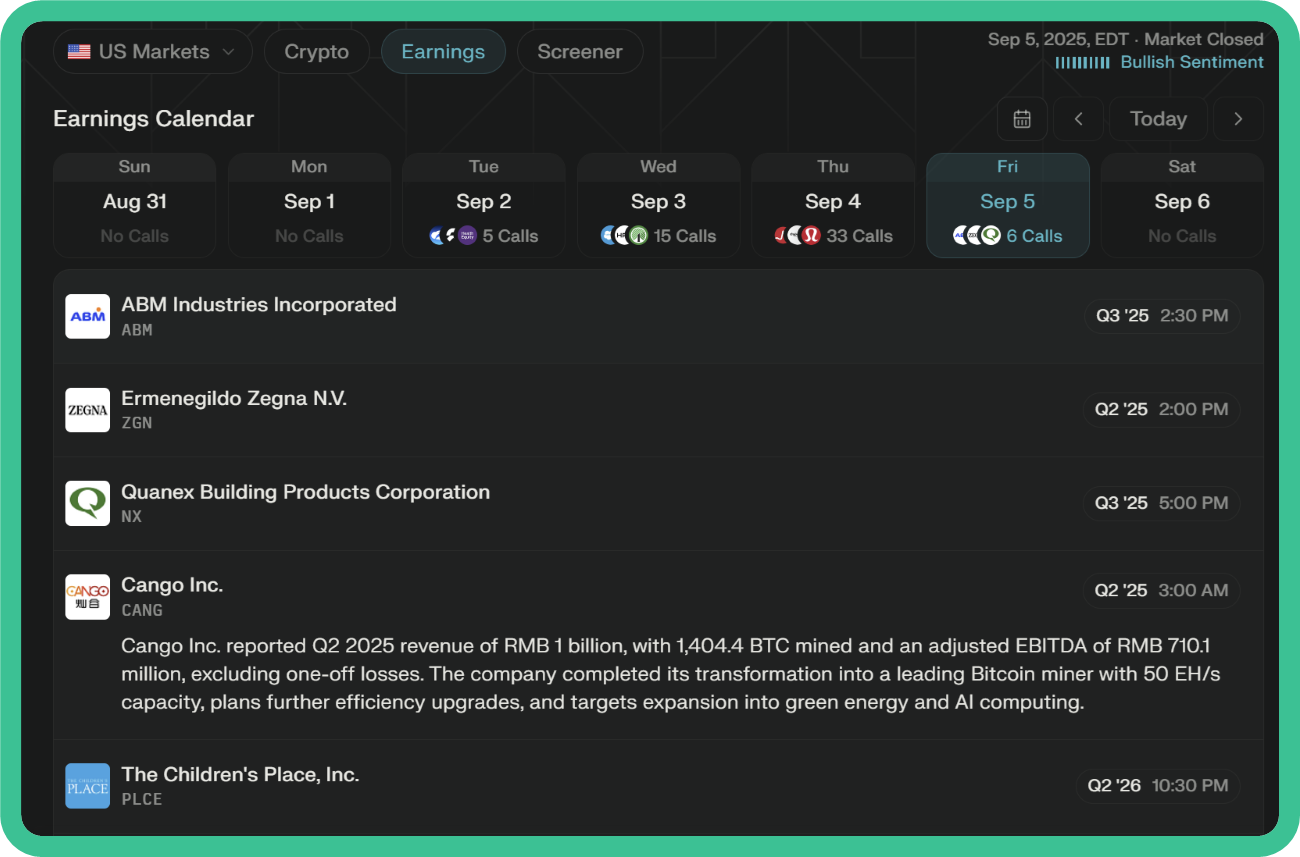Click the '6 Calls' count

[x=1035, y=236]
